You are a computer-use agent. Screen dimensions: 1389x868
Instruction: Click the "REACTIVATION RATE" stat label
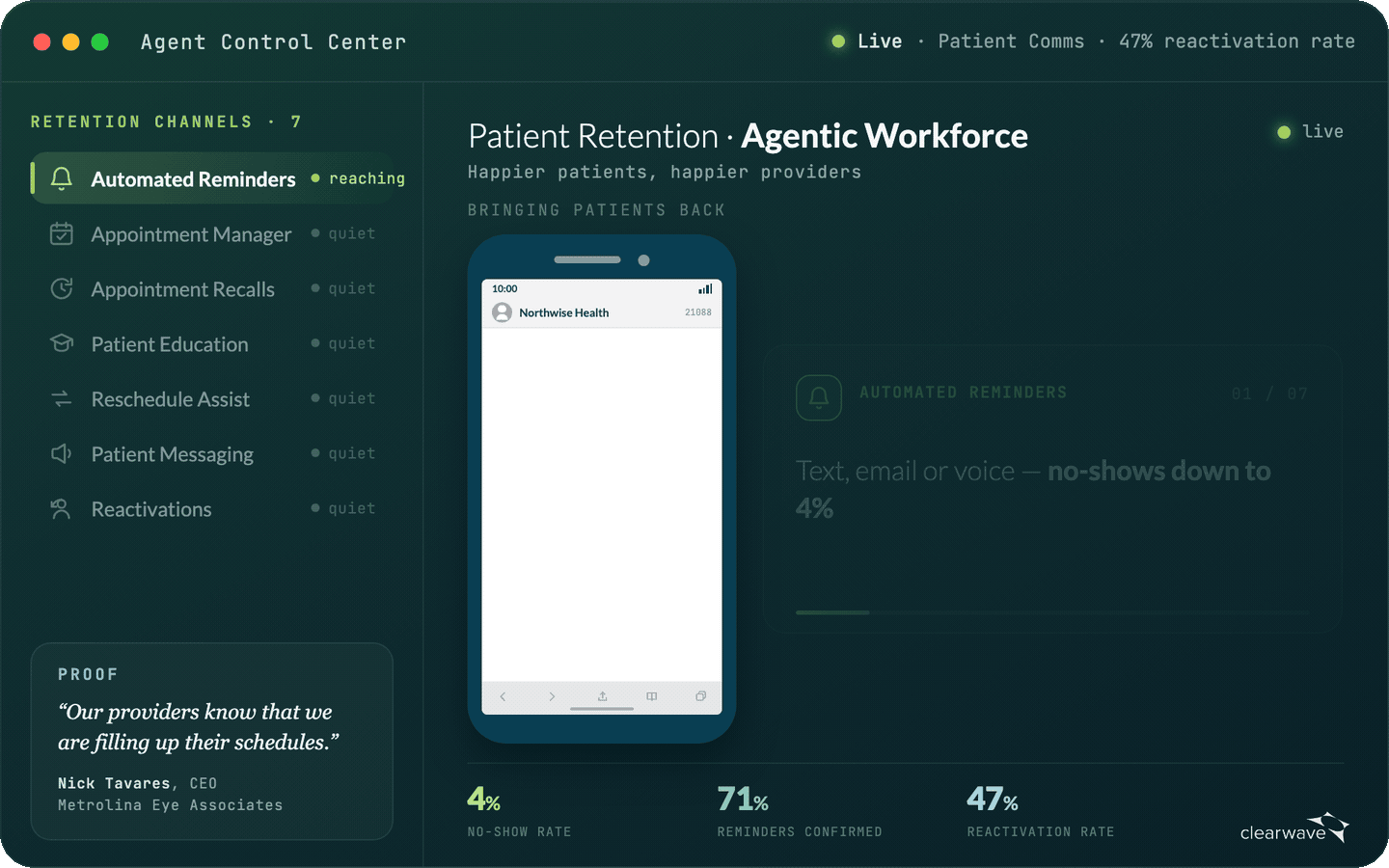pyautogui.click(x=1041, y=831)
